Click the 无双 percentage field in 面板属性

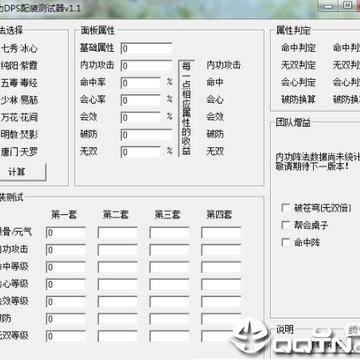click(141, 152)
